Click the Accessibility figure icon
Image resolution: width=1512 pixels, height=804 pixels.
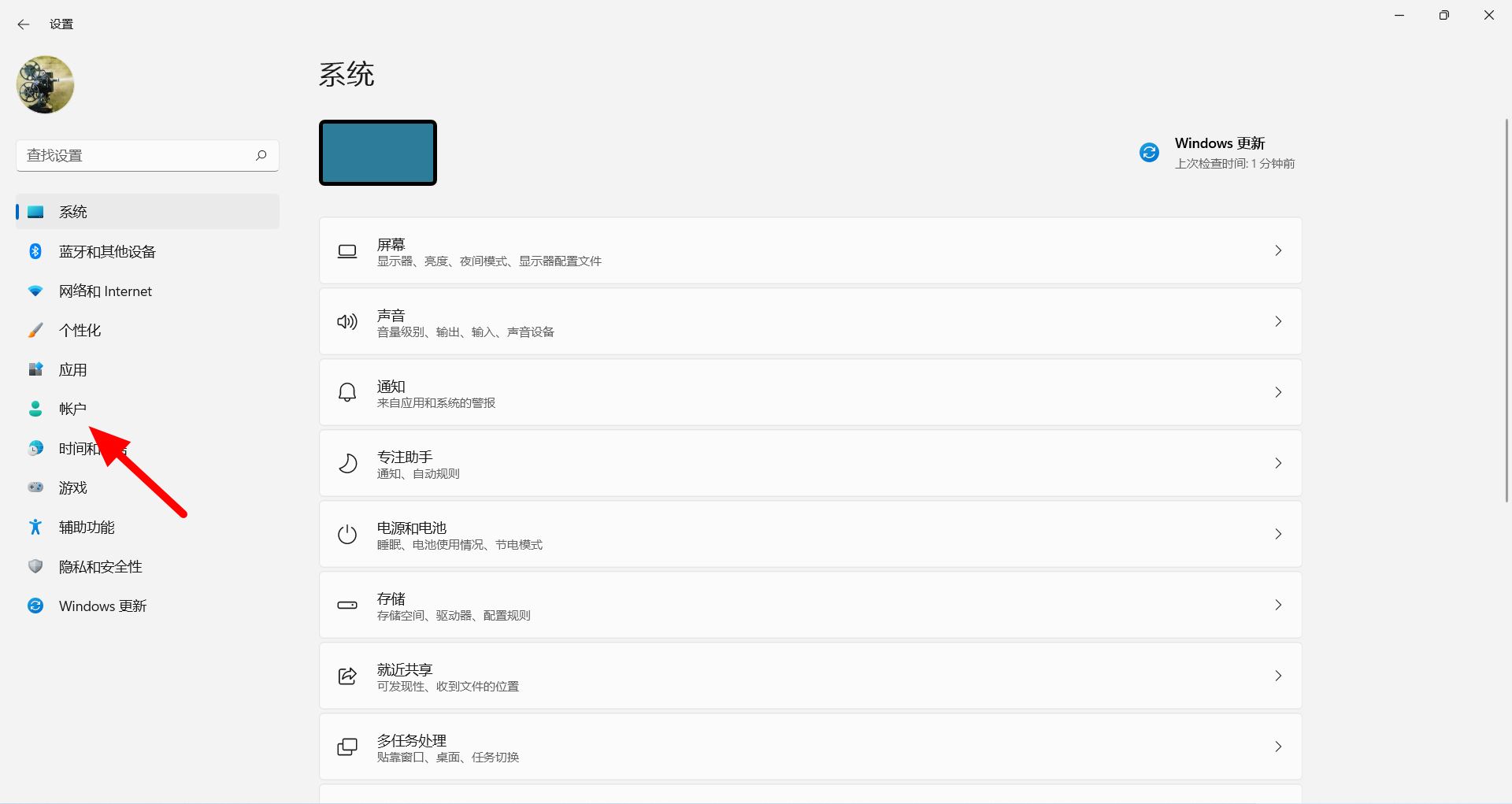pyautogui.click(x=35, y=527)
